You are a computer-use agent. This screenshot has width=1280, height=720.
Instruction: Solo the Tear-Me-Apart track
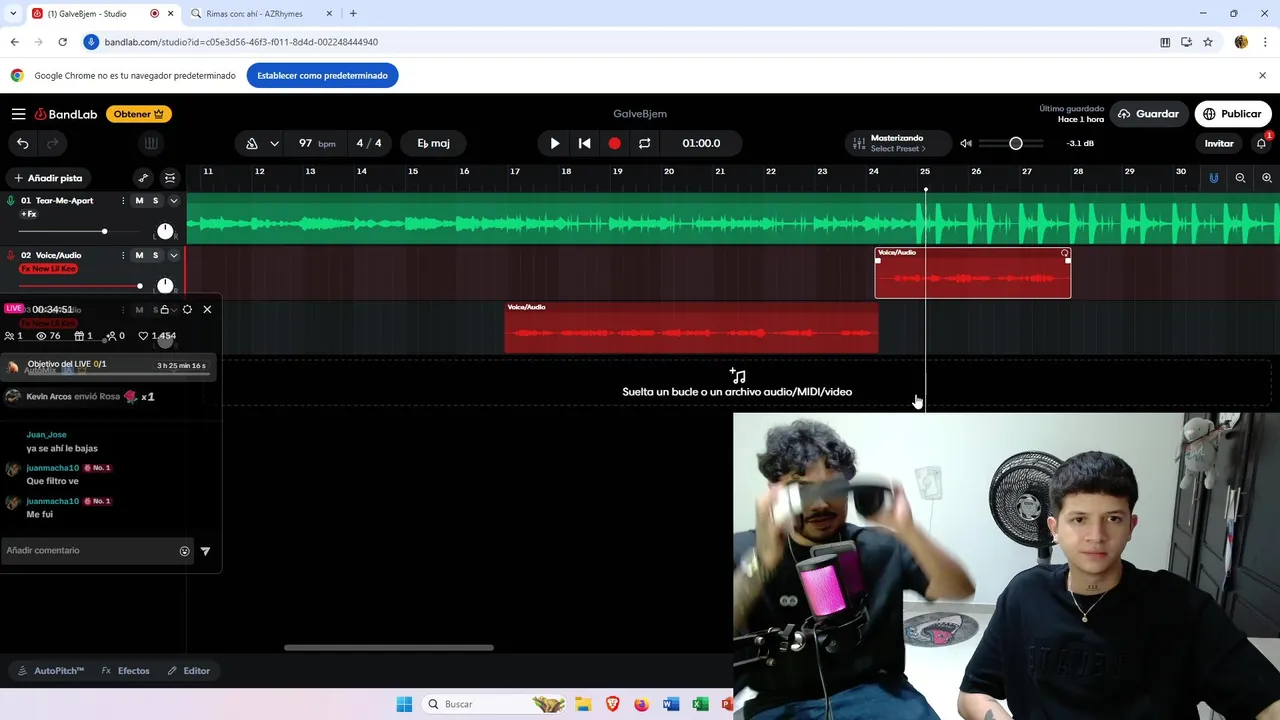point(156,201)
